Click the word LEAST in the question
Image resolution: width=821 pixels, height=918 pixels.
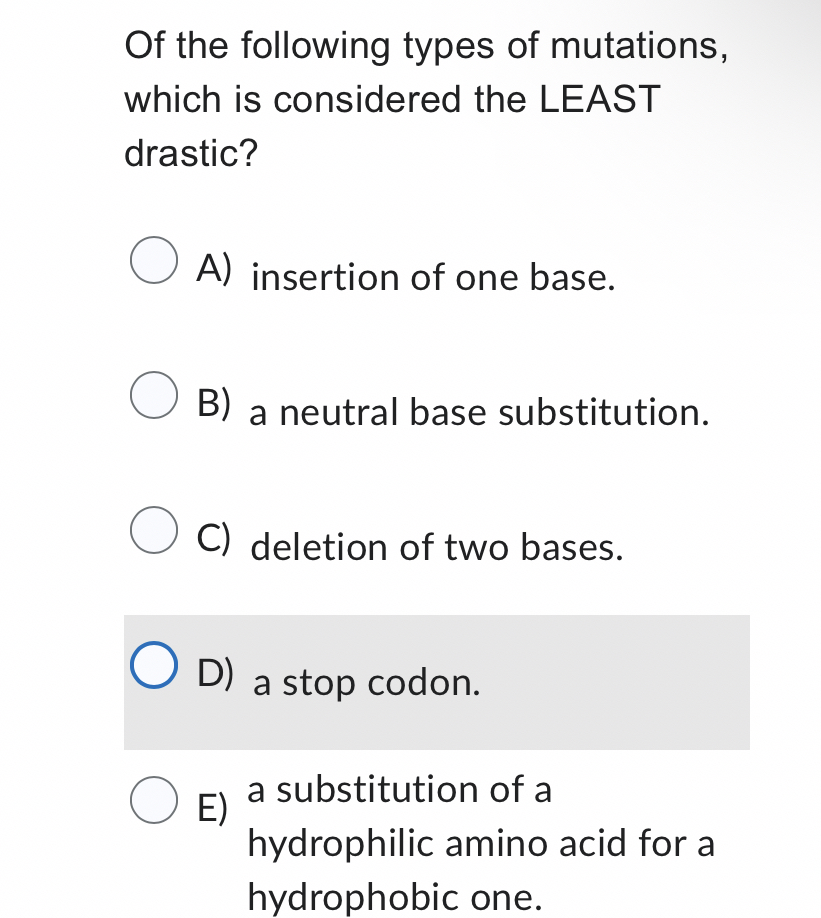pyautogui.click(x=601, y=99)
